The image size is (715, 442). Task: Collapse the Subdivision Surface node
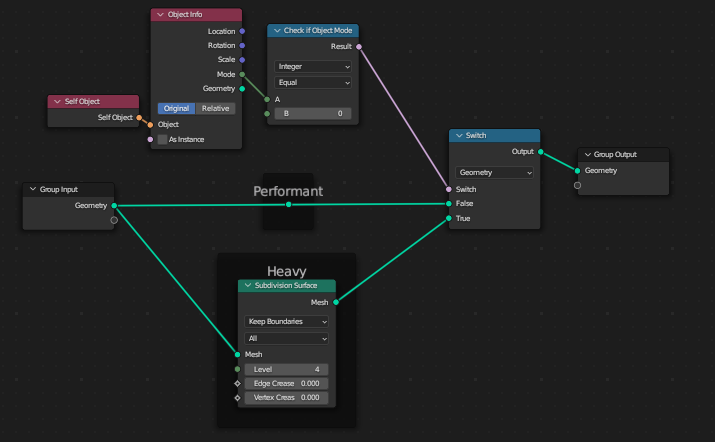247,285
